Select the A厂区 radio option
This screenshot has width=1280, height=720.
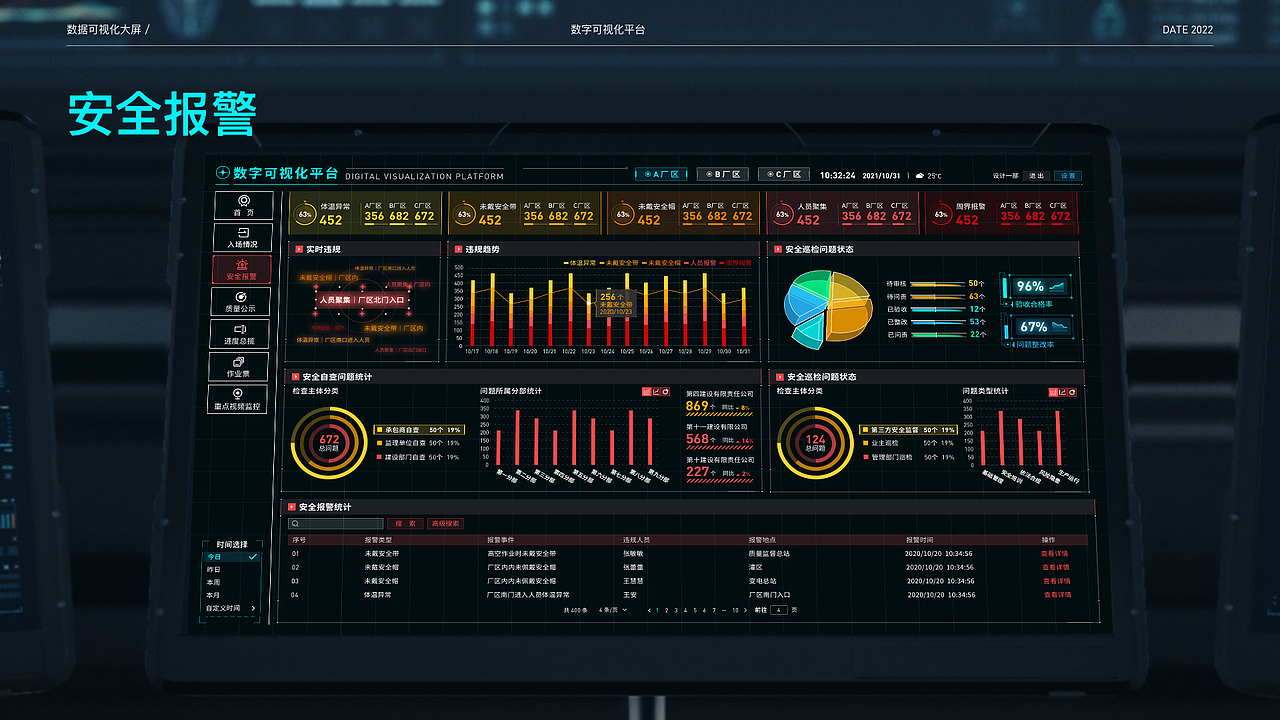[x=660, y=175]
